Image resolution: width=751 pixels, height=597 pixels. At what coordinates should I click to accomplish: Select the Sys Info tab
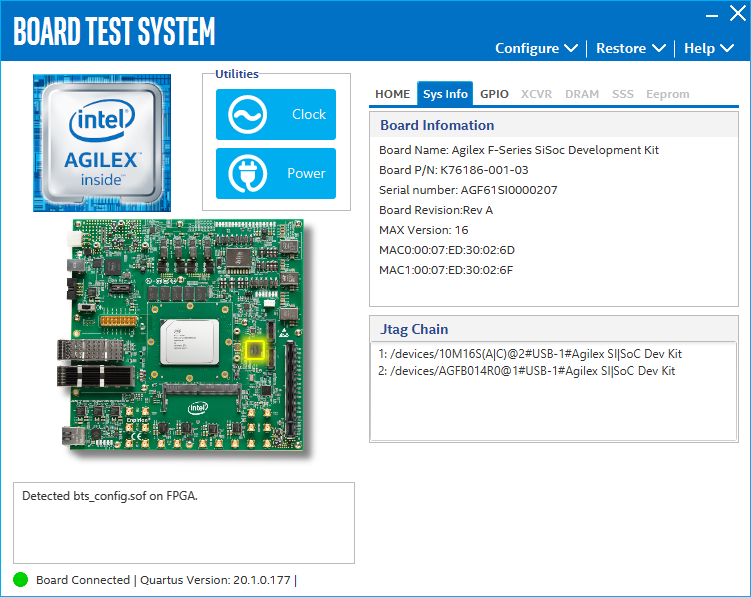tap(445, 94)
